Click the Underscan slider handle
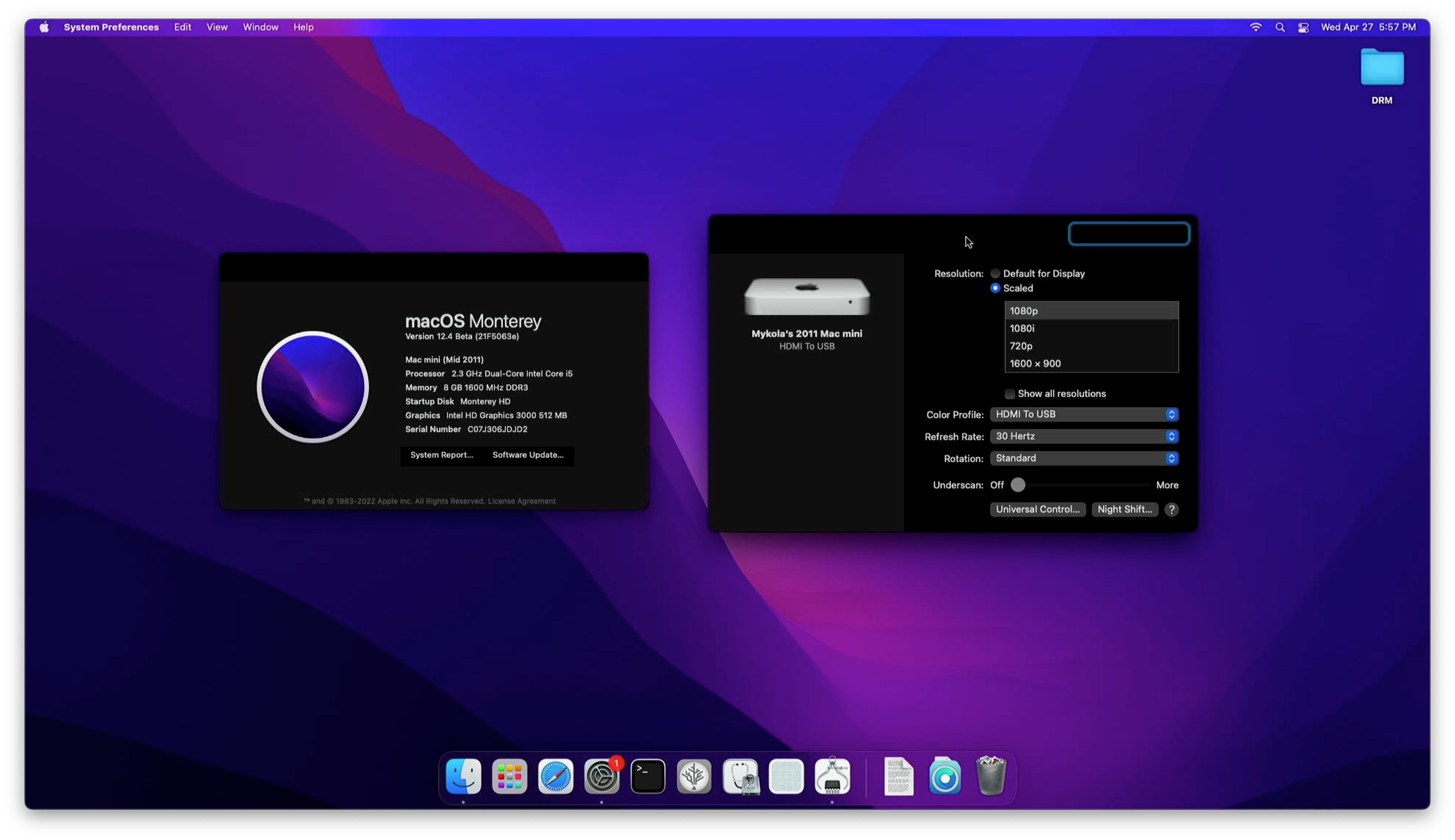Screen dimensions: 1455x840 pyautogui.click(x=1018, y=485)
